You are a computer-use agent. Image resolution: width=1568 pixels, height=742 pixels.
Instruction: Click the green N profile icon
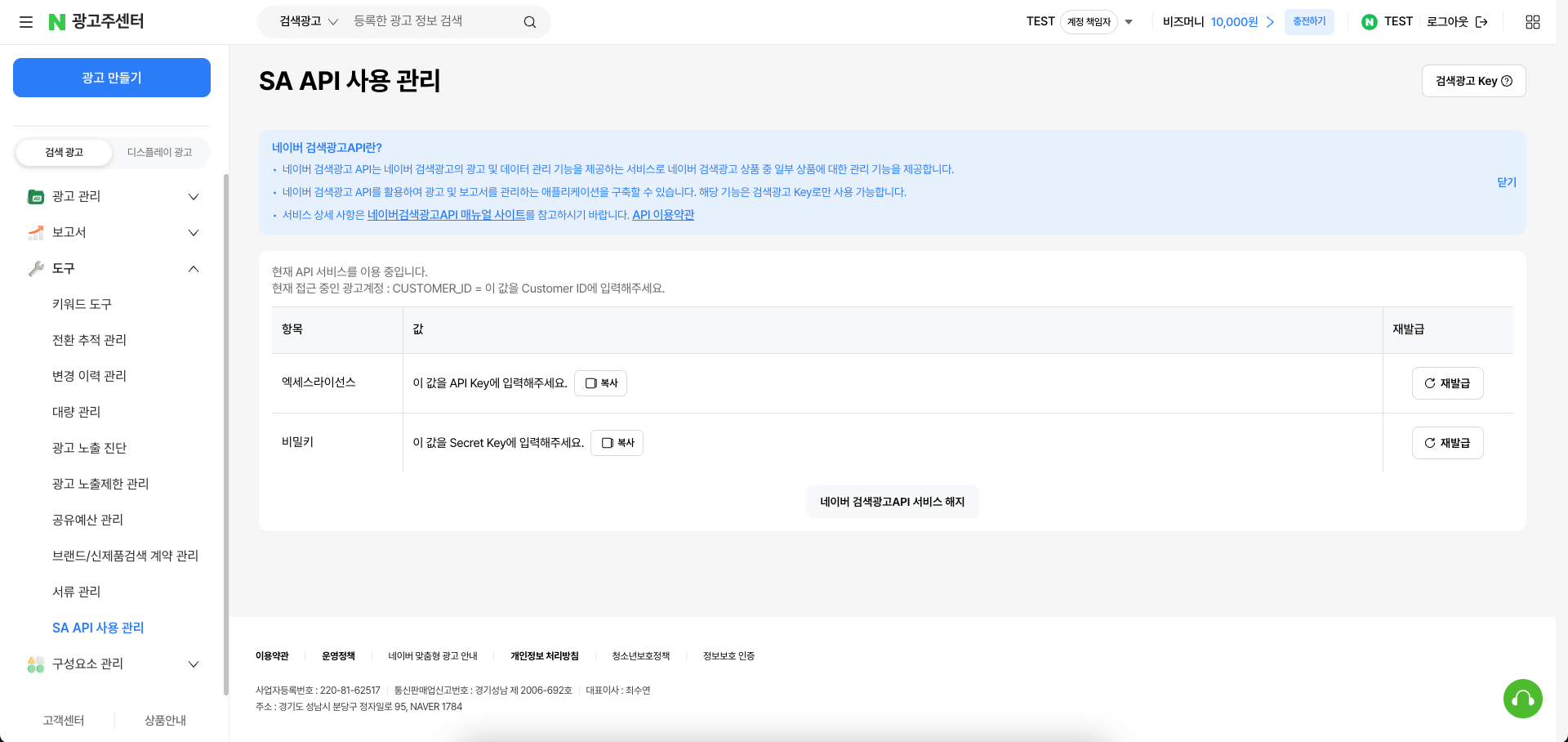coord(1370,22)
